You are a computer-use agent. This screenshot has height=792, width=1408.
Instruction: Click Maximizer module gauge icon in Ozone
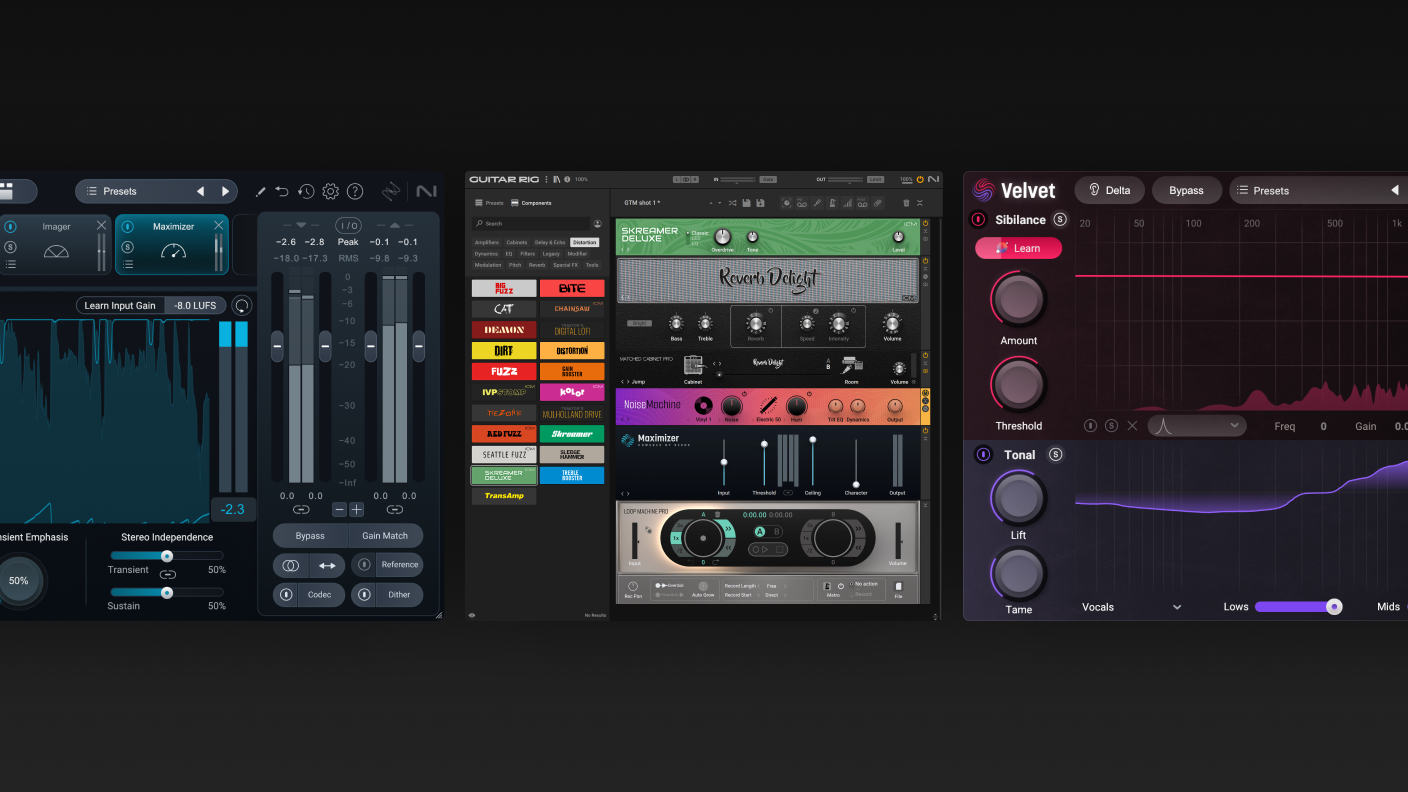[173, 251]
